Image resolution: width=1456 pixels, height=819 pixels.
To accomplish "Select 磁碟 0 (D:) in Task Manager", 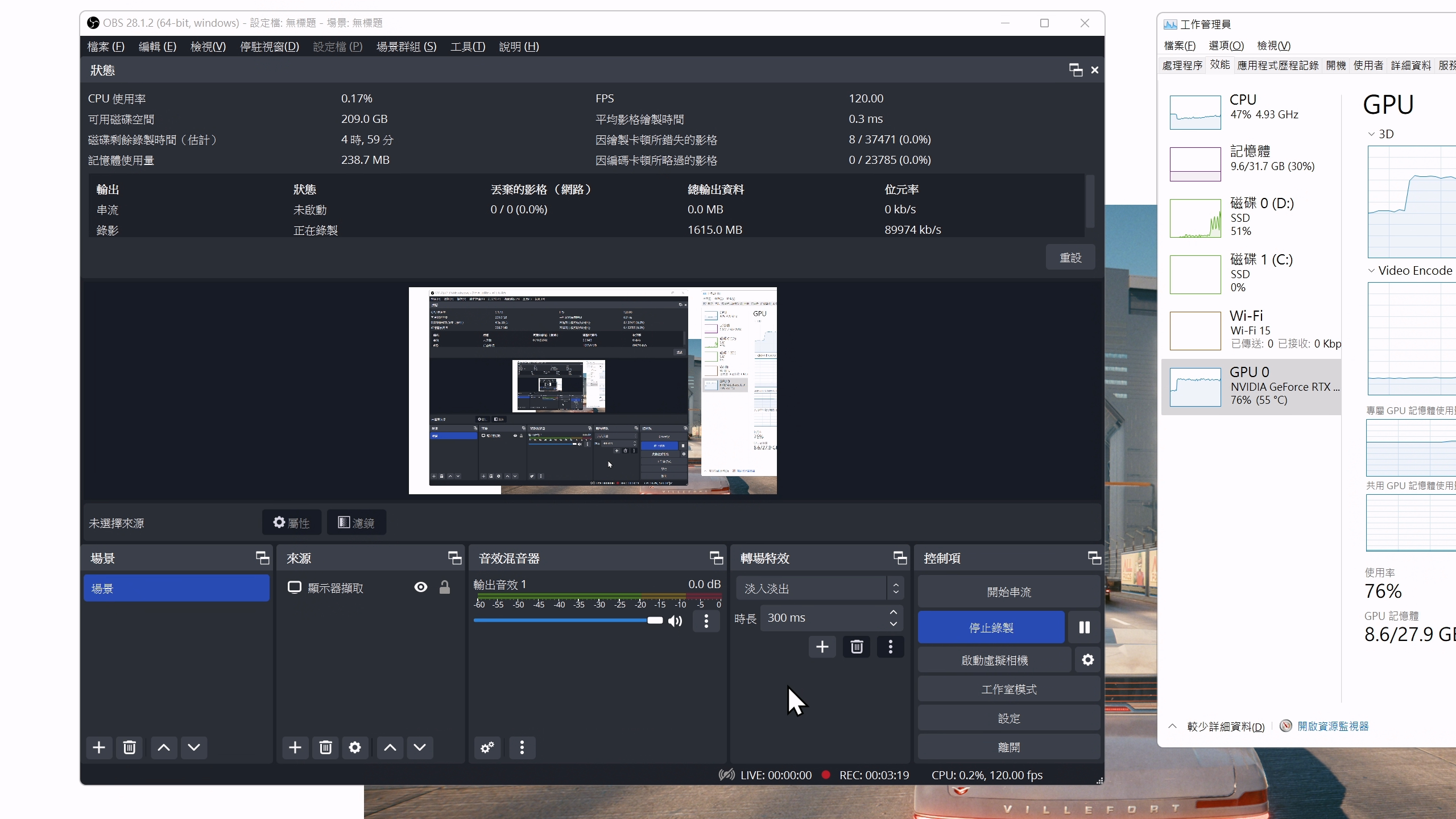I will [x=1251, y=217].
